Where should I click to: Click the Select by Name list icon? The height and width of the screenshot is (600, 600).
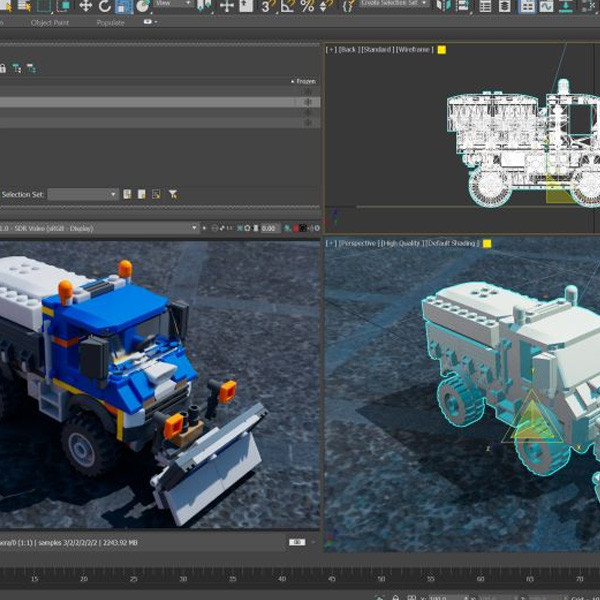[x=24, y=6]
